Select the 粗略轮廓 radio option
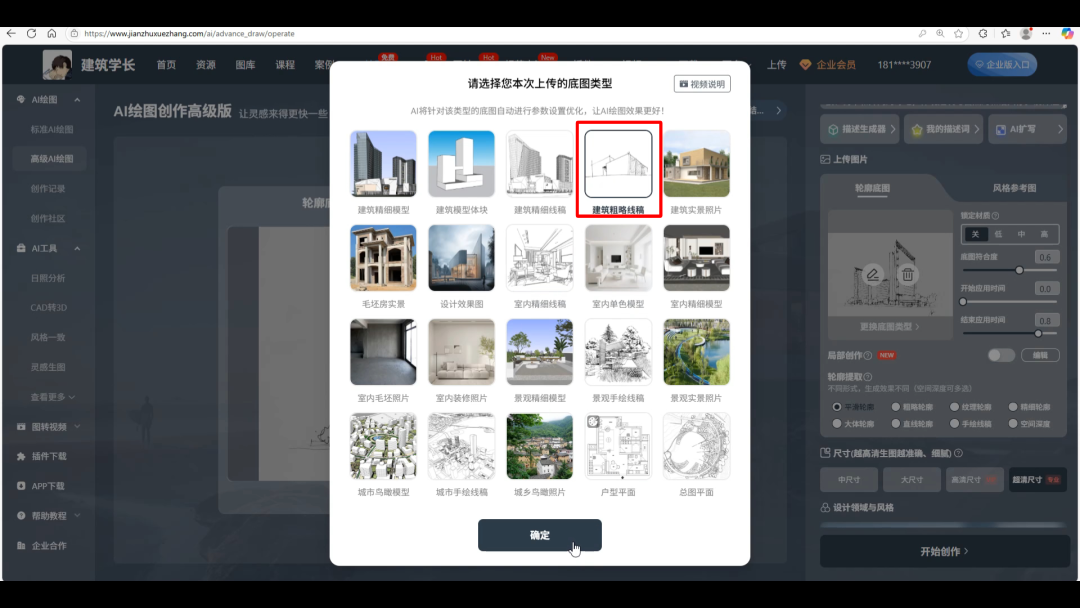This screenshot has width=1080, height=608. 895,407
